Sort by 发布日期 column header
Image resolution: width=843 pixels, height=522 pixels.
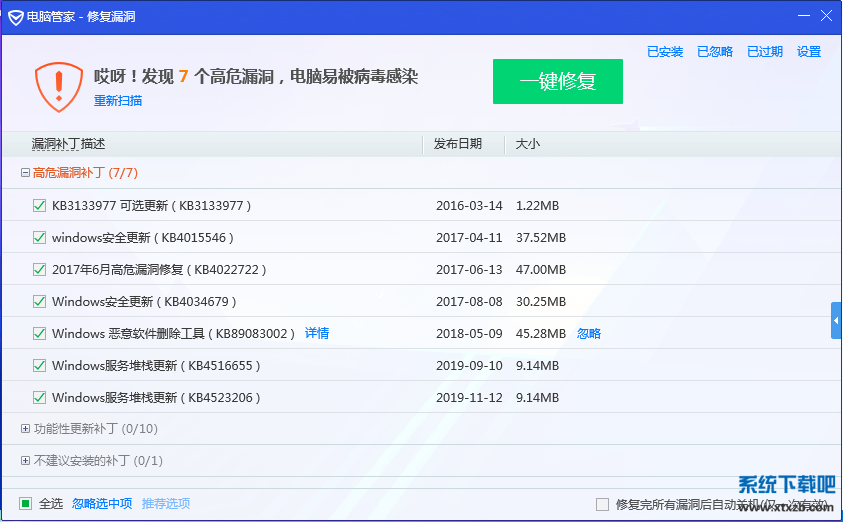458,144
